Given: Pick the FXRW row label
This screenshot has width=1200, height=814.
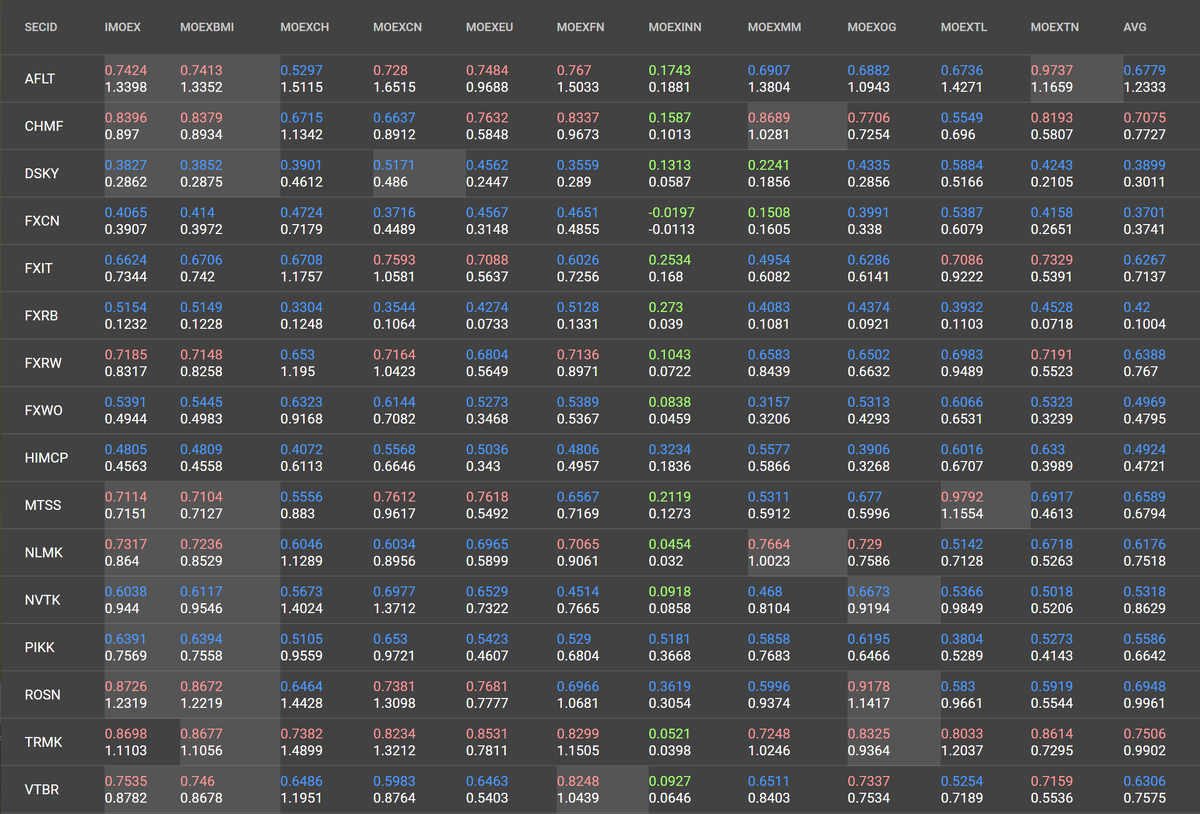Looking at the screenshot, I should (x=43, y=363).
